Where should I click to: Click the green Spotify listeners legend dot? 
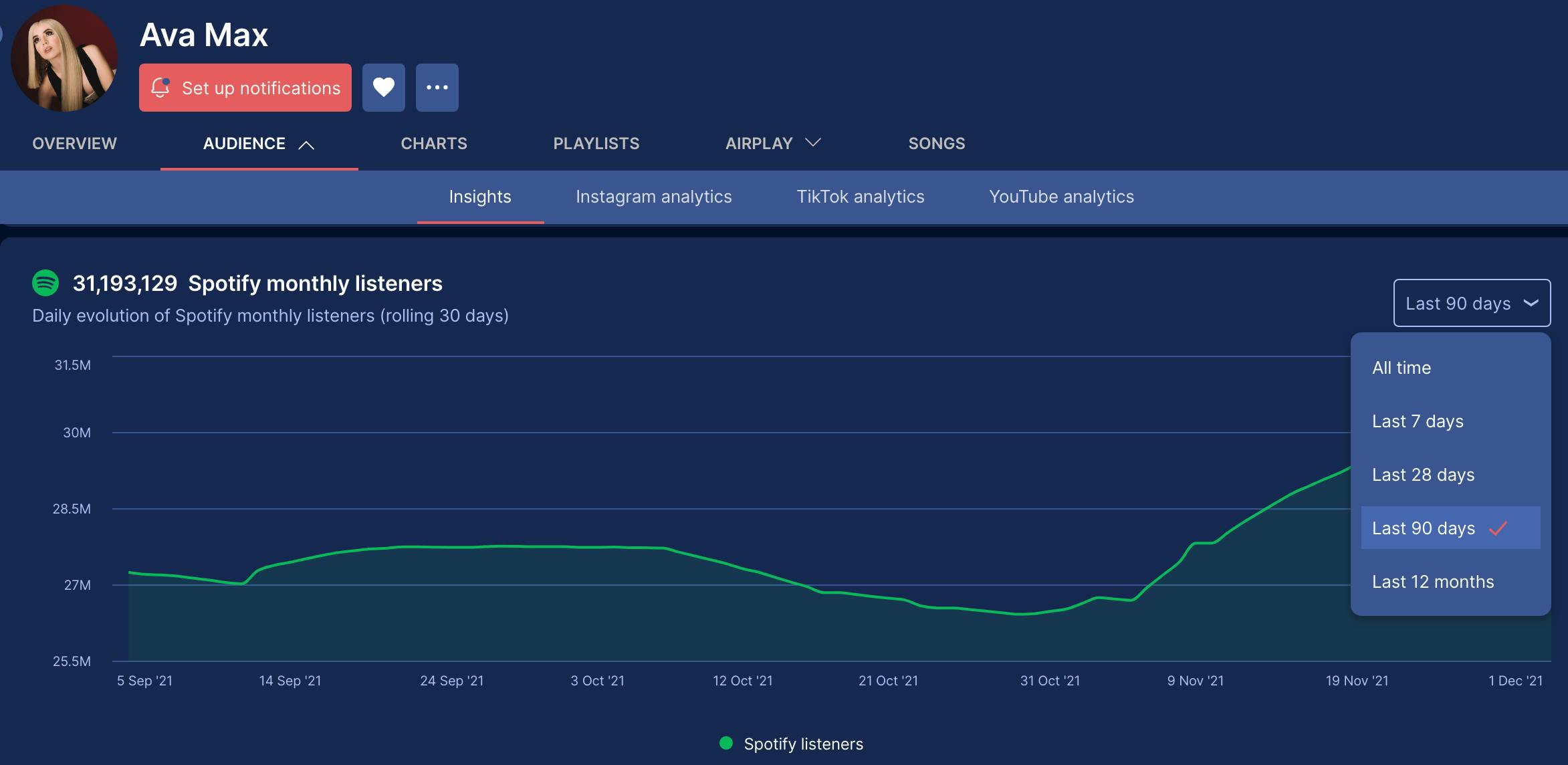[x=725, y=743]
